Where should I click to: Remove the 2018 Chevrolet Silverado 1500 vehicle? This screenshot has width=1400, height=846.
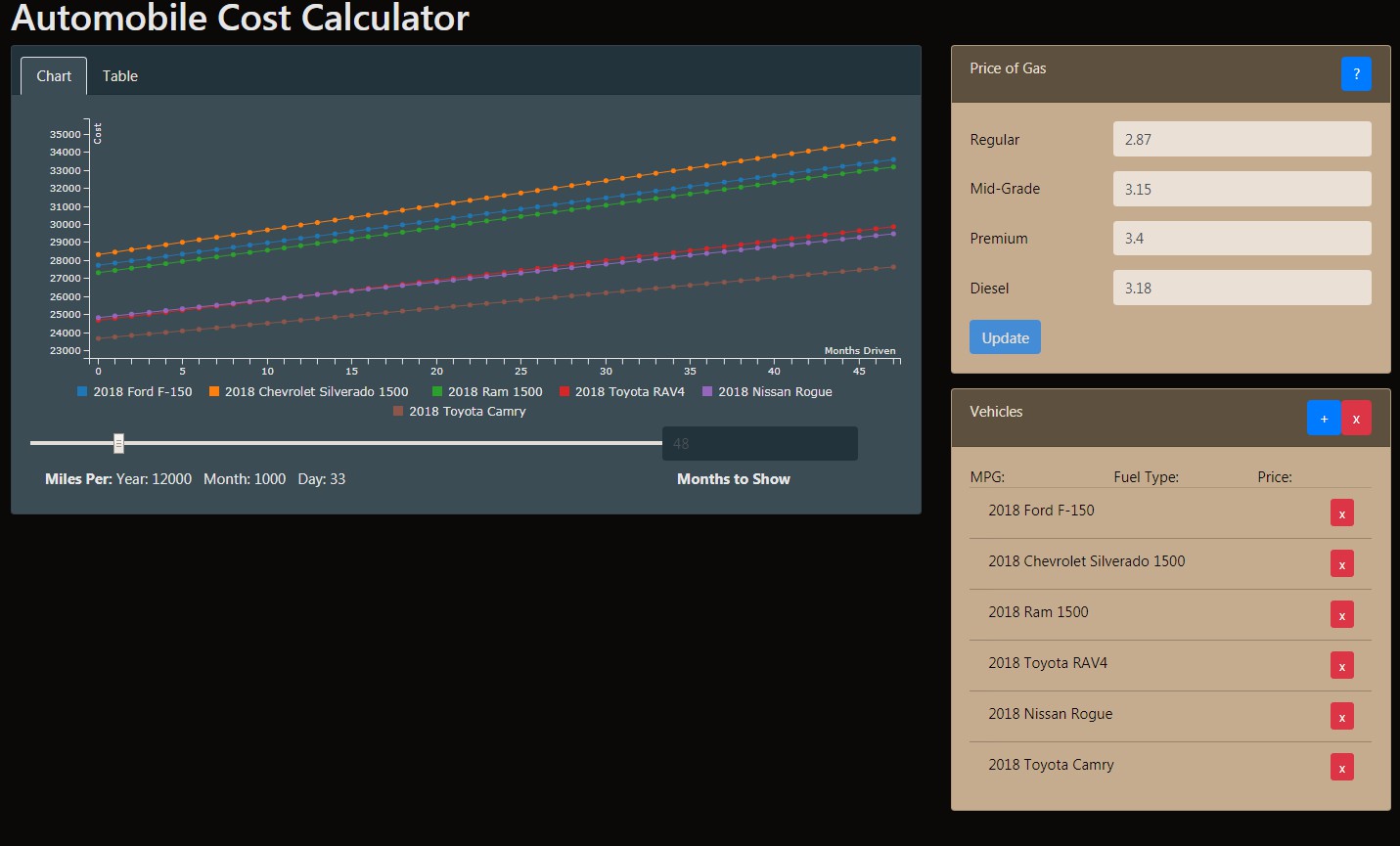pyautogui.click(x=1341, y=564)
